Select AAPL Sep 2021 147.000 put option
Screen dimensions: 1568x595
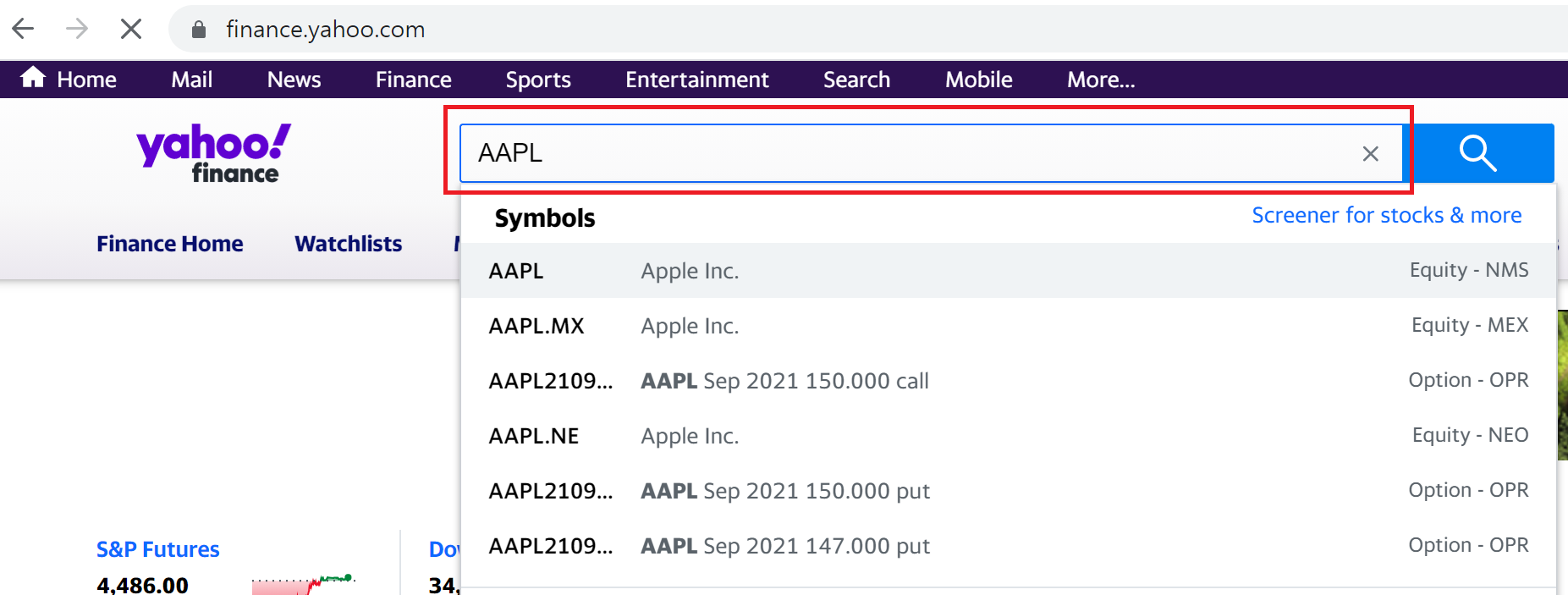coord(1009,546)
